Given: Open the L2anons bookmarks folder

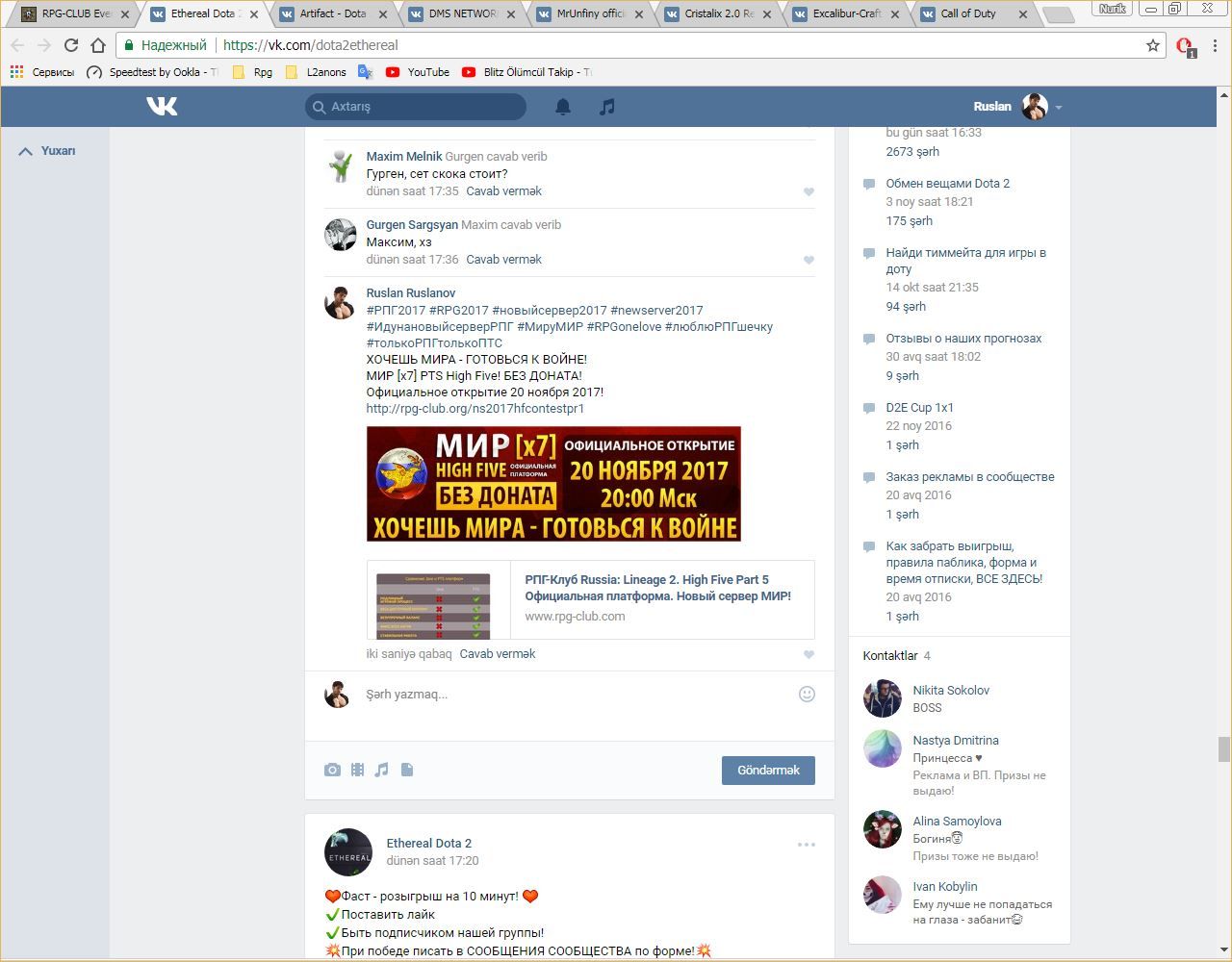Looking at the screenshot, I should (x=316, y=72).
